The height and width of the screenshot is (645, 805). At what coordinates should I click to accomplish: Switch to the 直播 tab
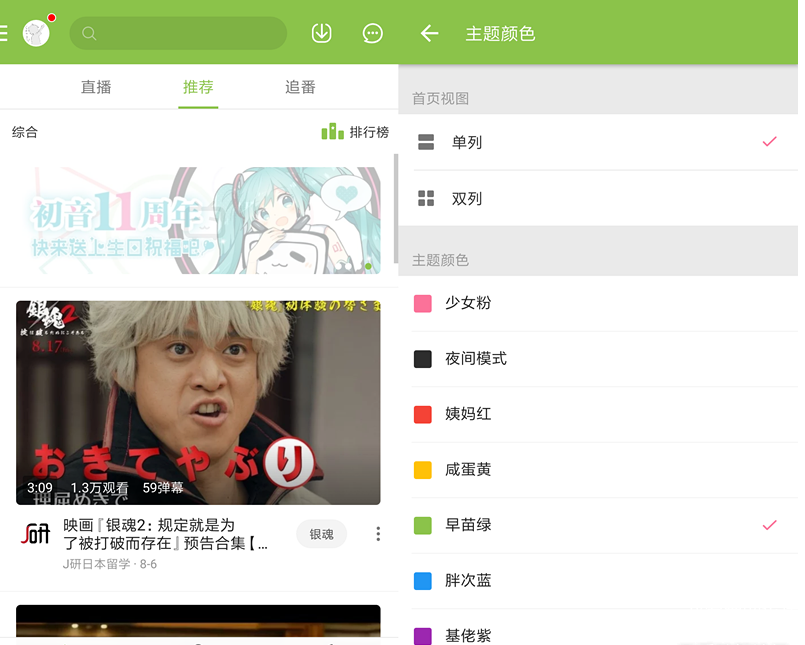(96, 87)
